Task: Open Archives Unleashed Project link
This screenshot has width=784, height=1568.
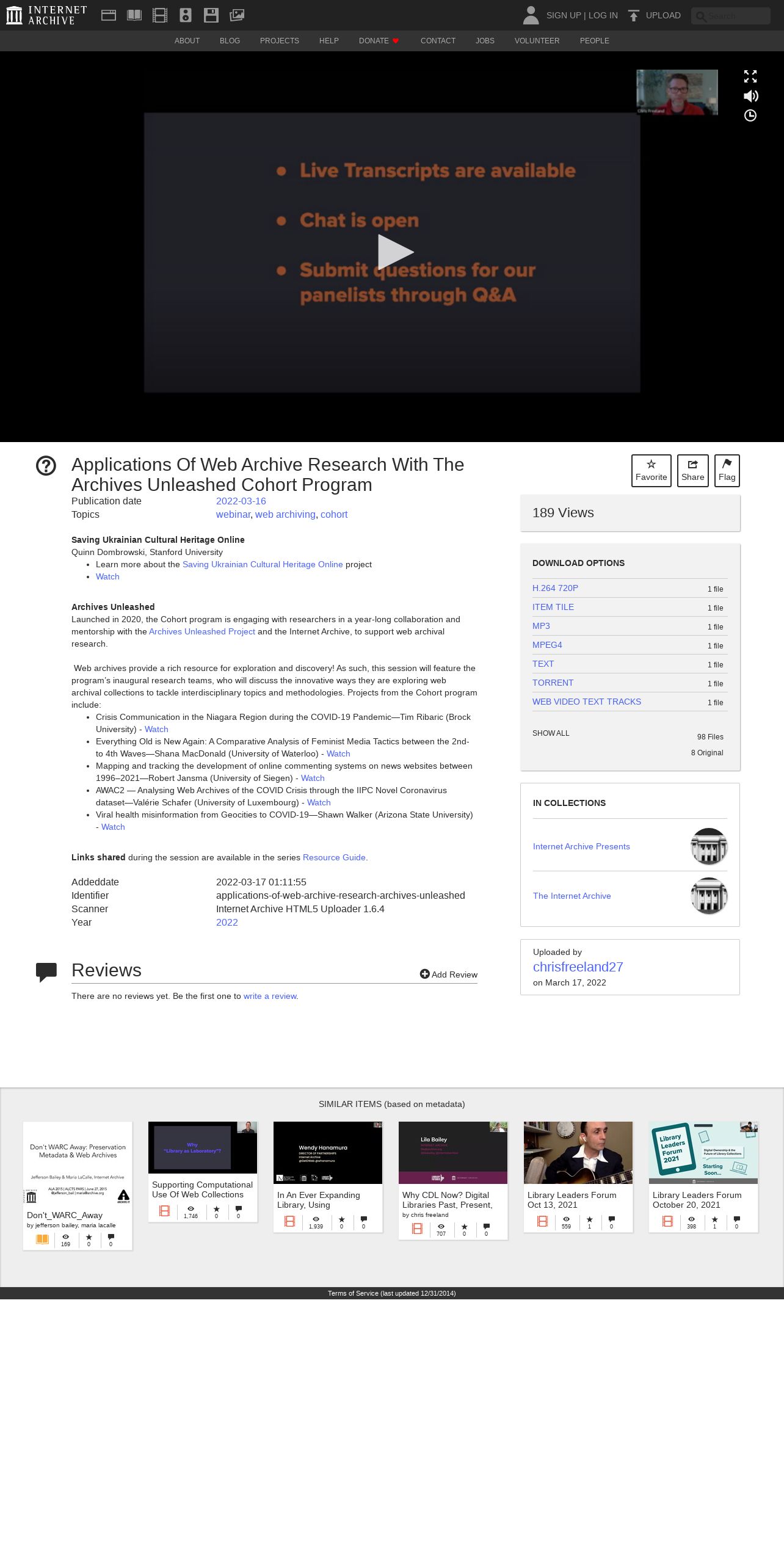Action: tap(202, 631)
